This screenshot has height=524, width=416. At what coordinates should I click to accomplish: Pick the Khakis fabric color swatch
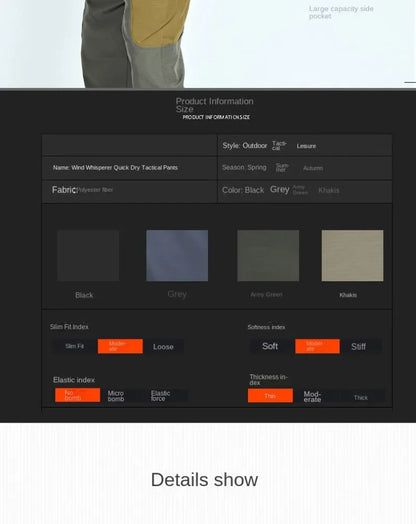coord(353,255)
